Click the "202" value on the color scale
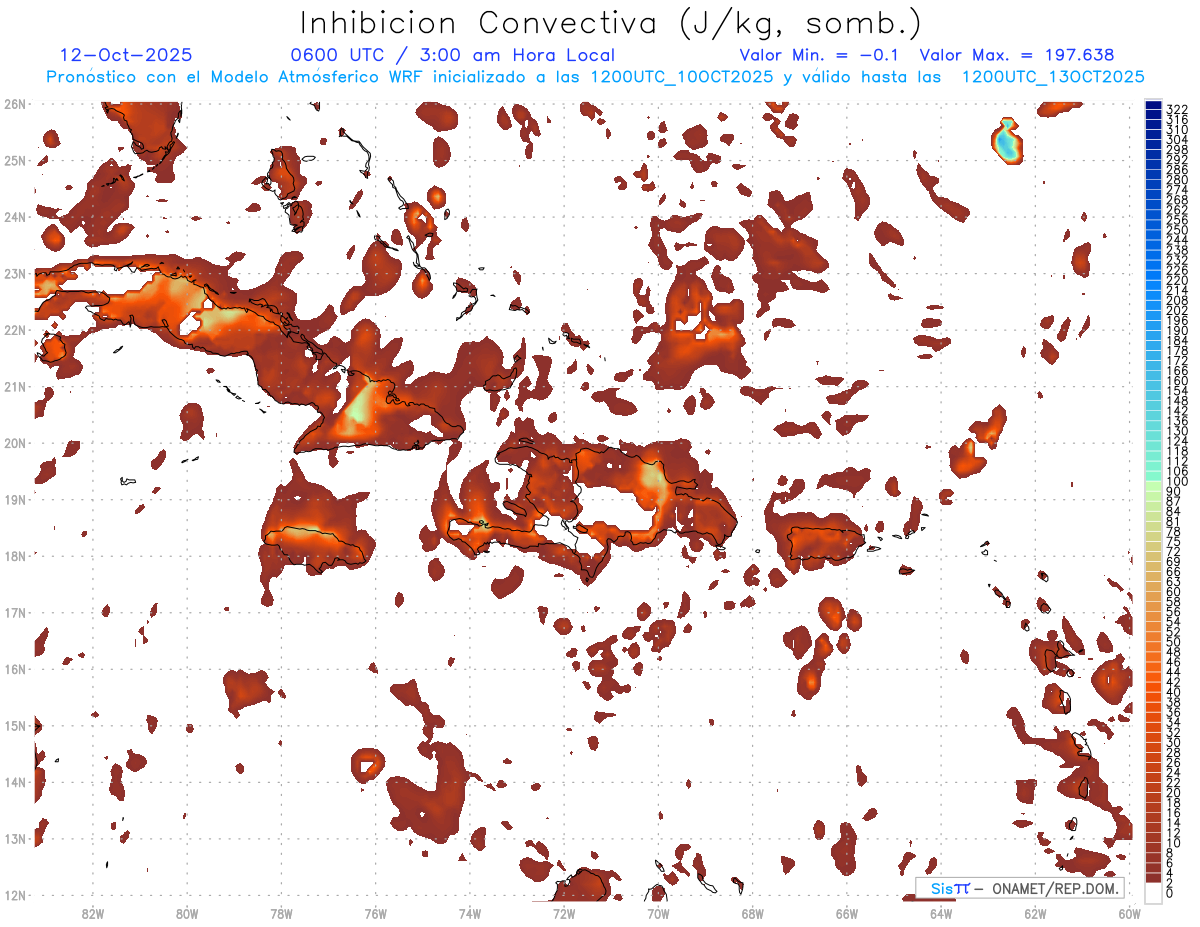The width and height of the screenshot is (1200, 927). pos(1176,310)
